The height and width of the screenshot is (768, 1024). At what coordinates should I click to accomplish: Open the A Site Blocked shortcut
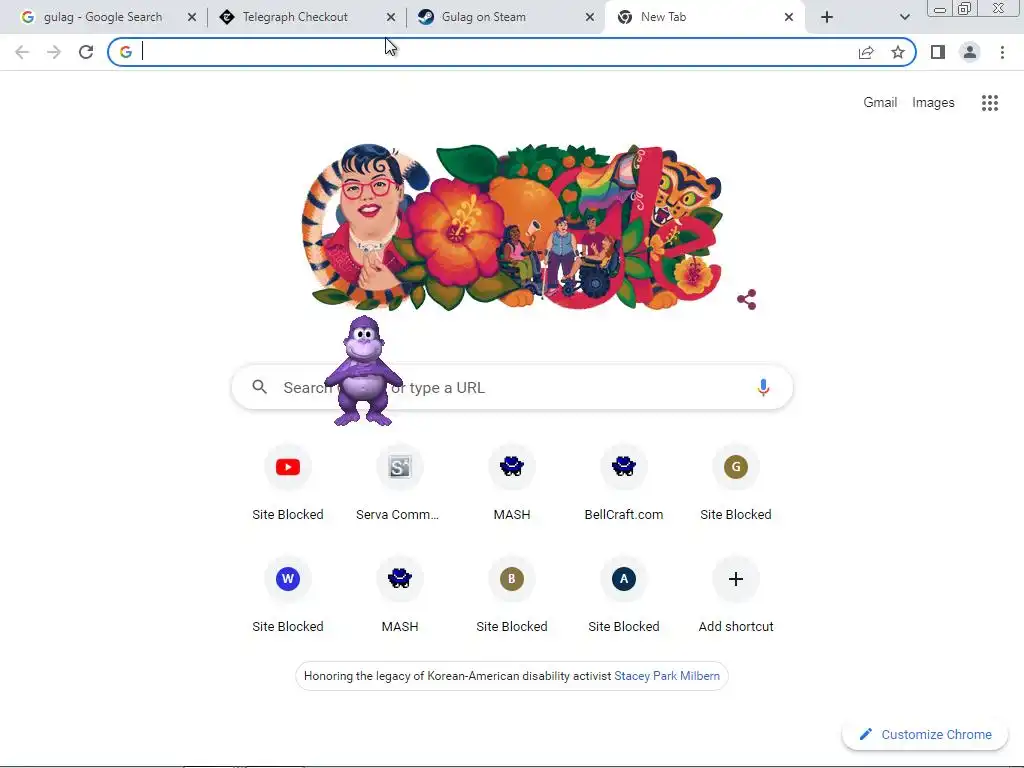624,595
